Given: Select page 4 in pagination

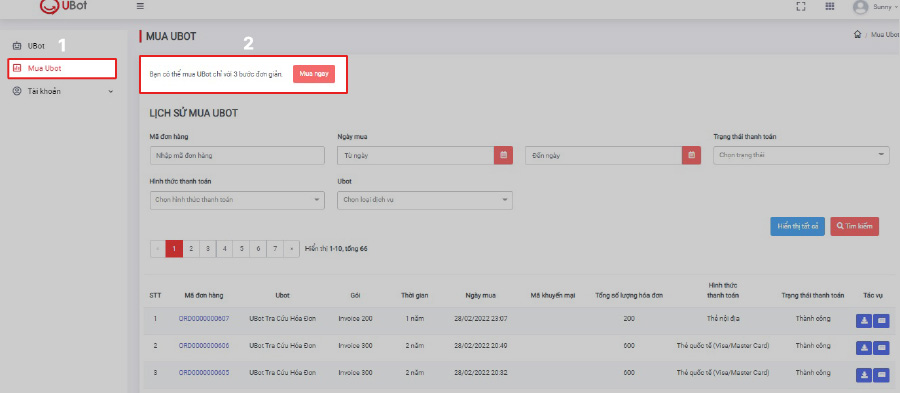Looking at the screenshot, I should [224, 249].
